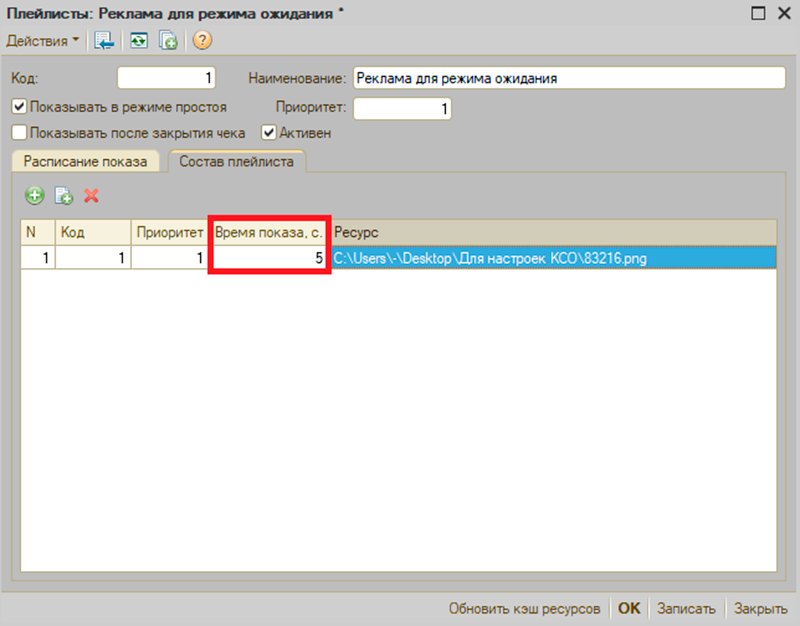Delete the selected row with the red X icon
Screen dimensions: 800x626
tap(91, 195)
